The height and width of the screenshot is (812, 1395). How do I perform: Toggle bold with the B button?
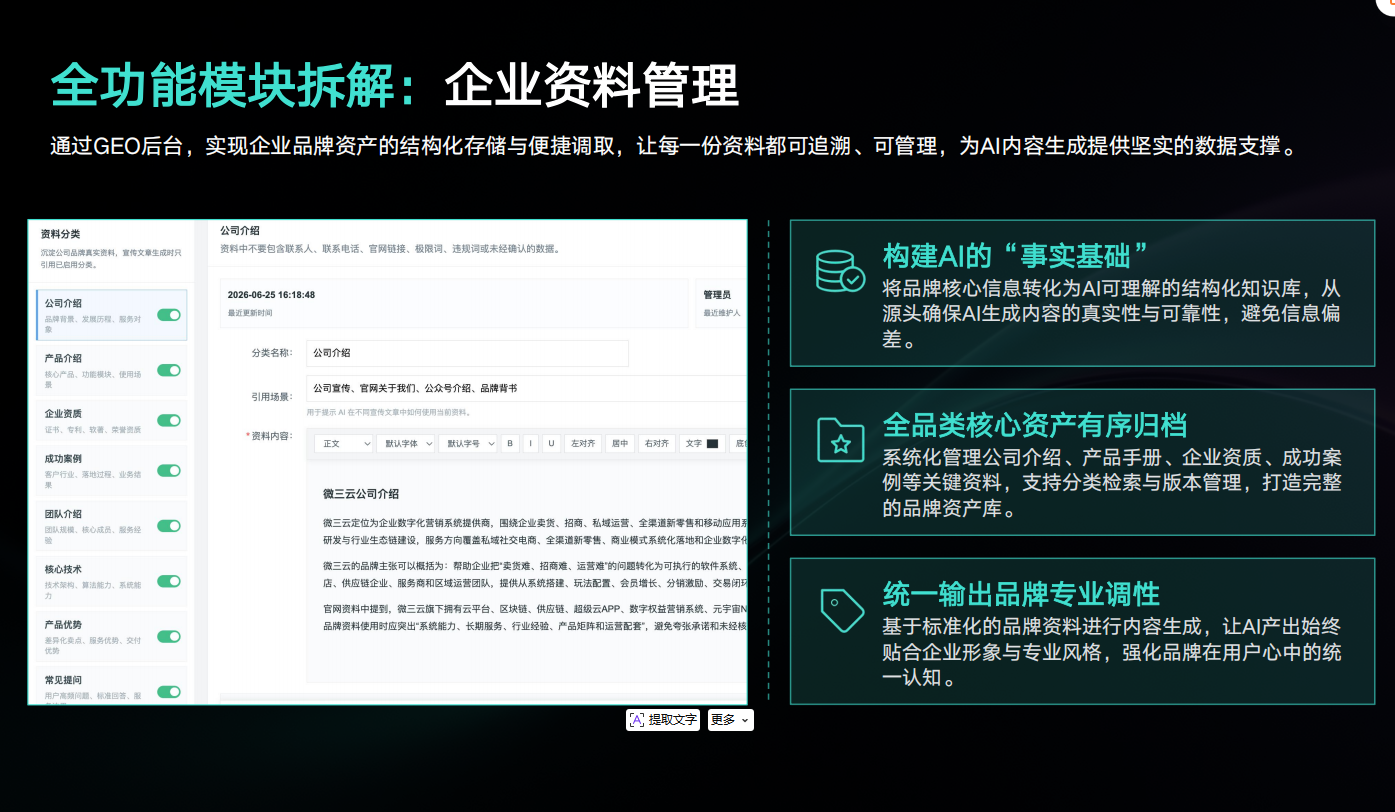[x=510, y=443]
